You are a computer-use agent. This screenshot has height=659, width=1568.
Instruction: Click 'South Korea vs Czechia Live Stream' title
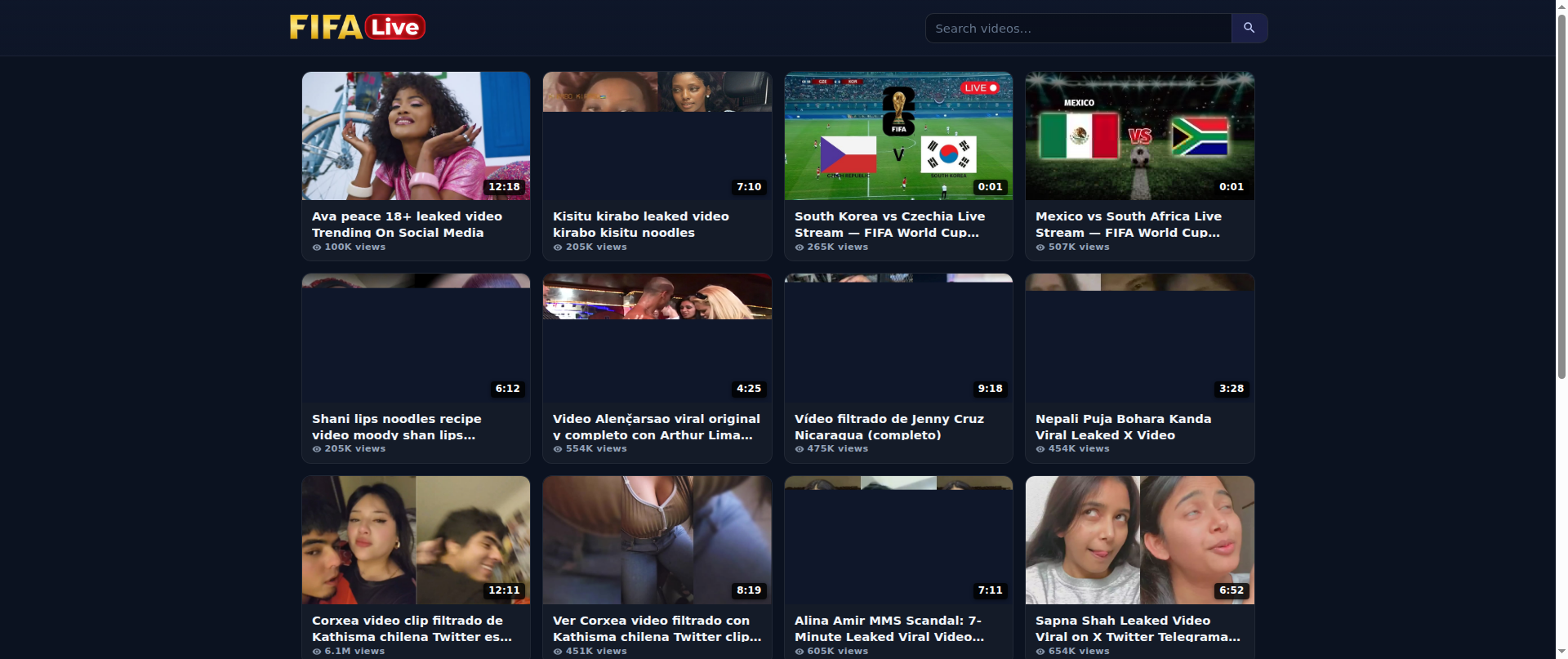(889, 225)
